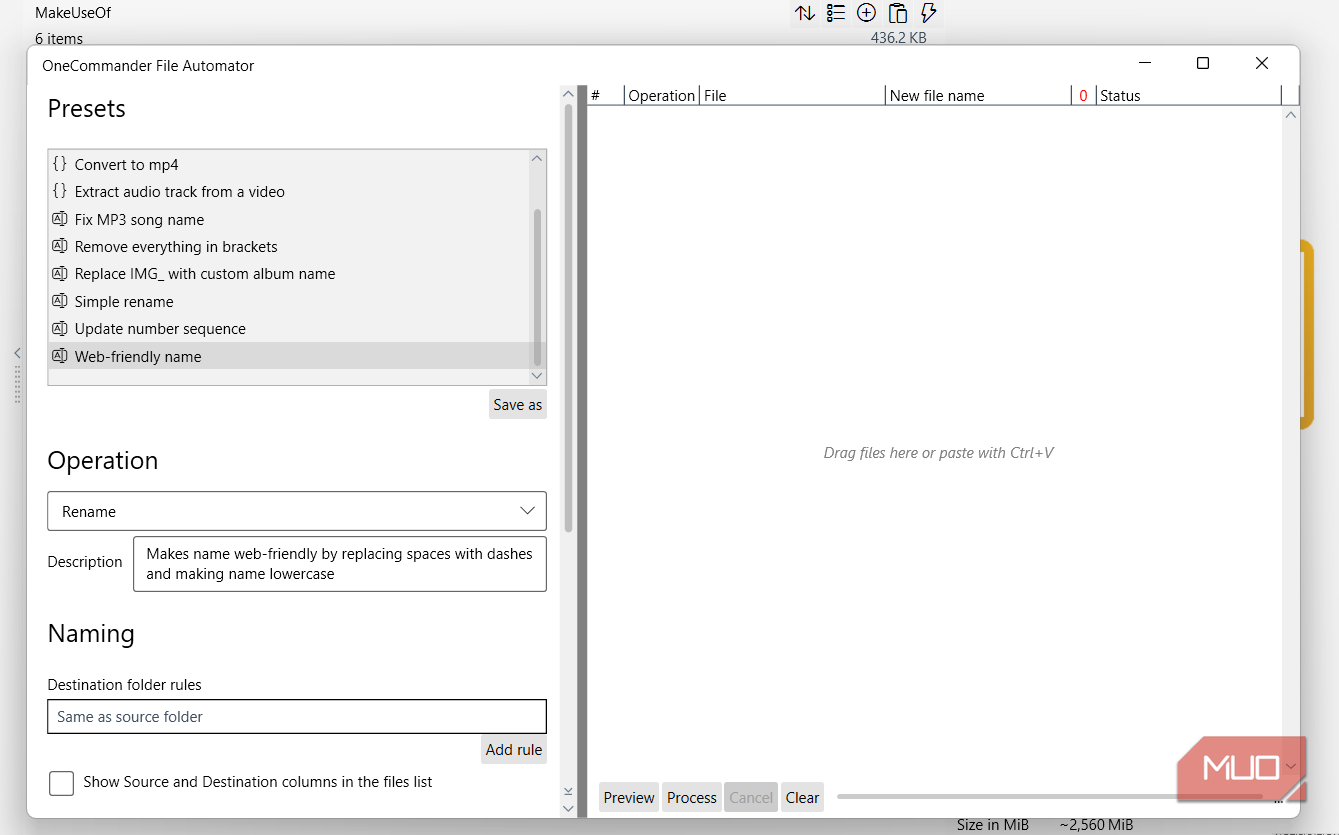Click the clipboard paste icon in toolbar
This screenshot has height=835, width=1339.
[898, 13]
